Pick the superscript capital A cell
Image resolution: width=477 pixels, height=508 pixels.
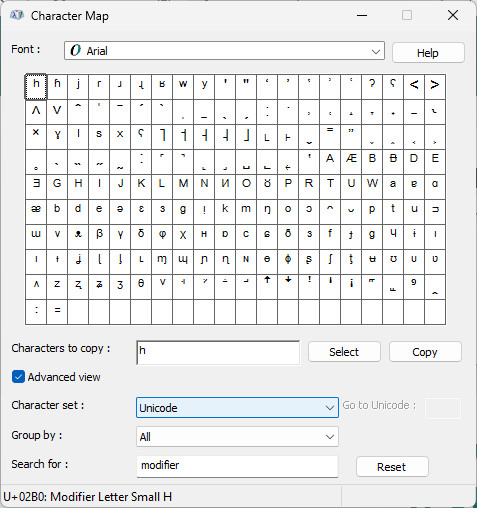pos(330,162)
